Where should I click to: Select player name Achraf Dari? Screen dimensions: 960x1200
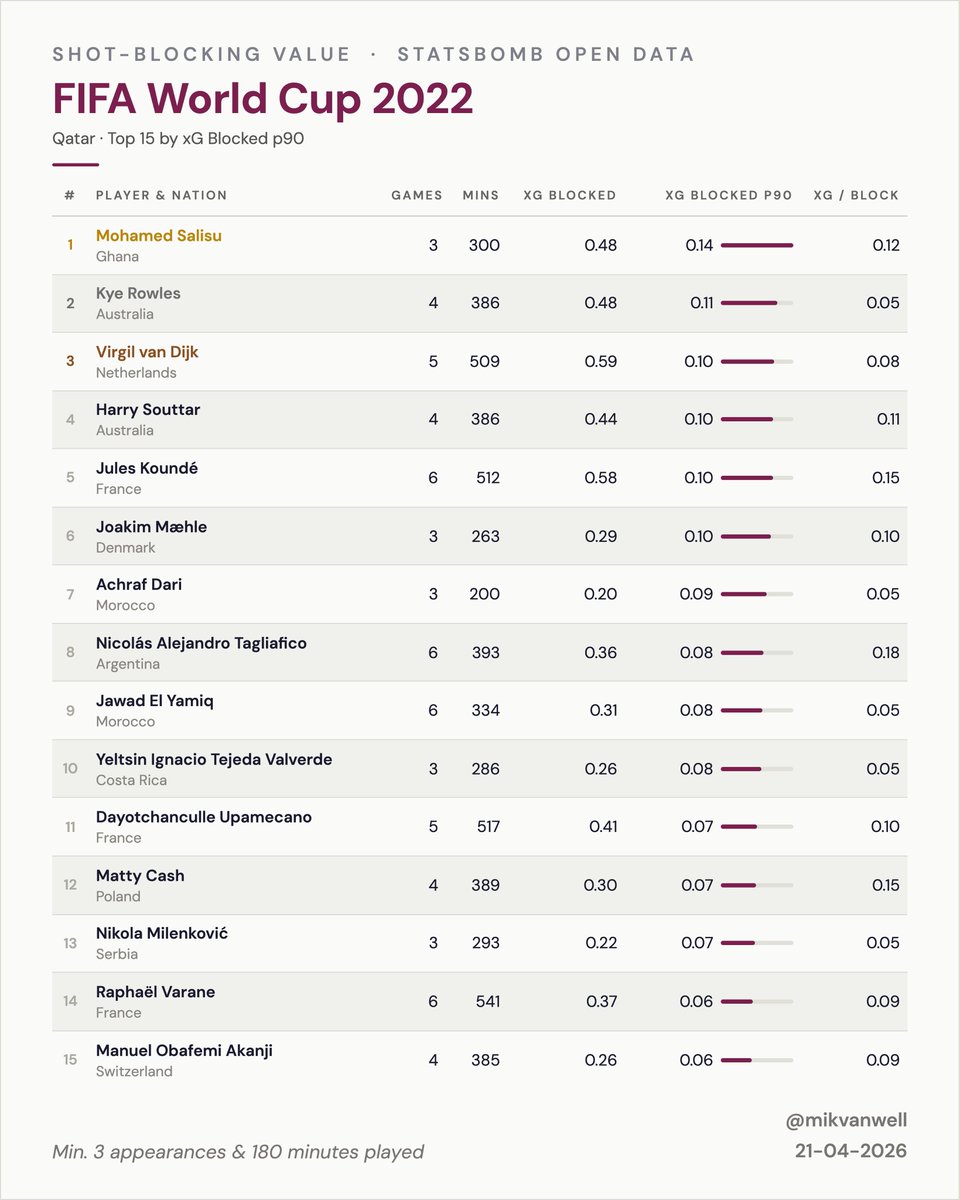(139, 585)
